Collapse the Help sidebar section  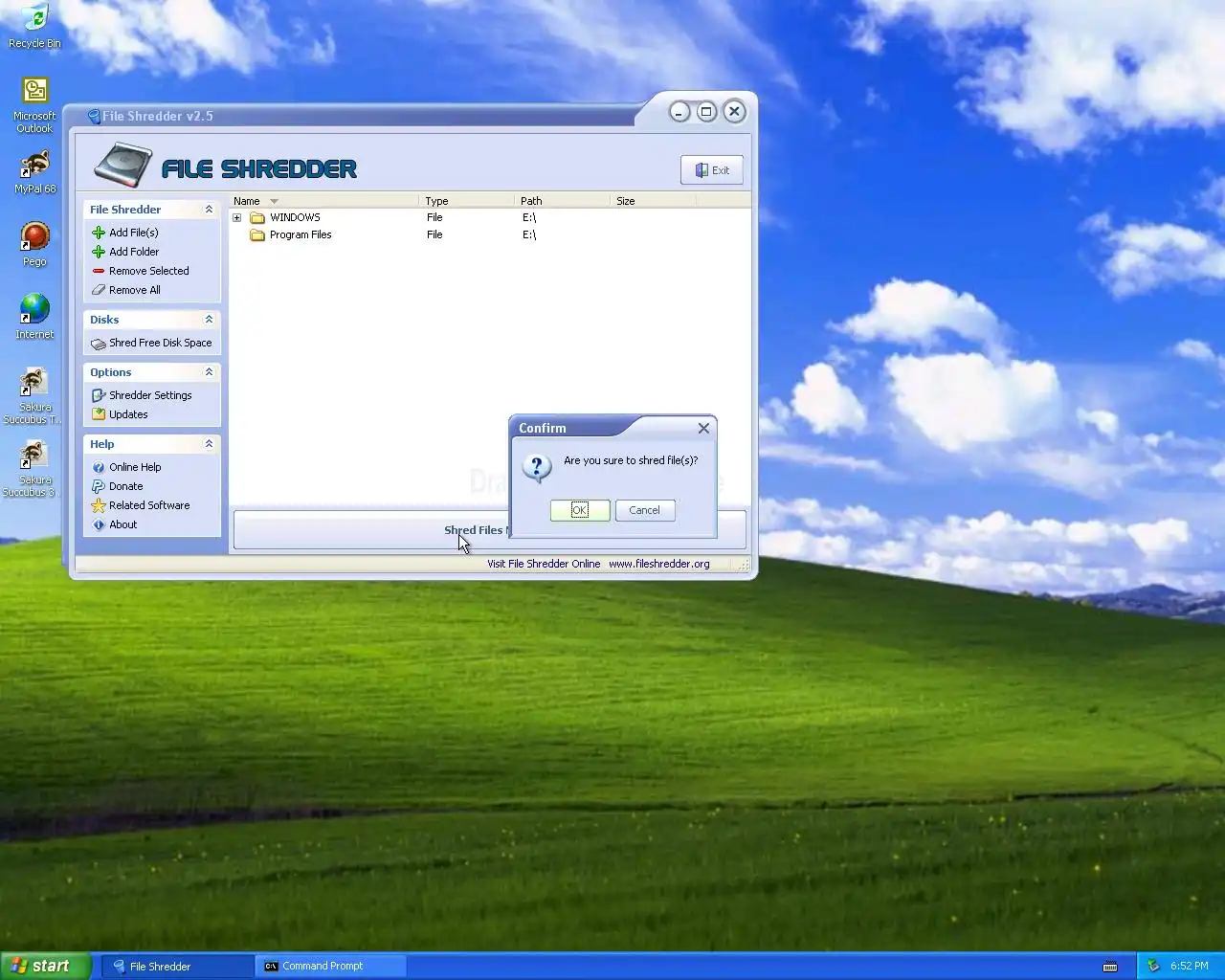pos(209,444)
